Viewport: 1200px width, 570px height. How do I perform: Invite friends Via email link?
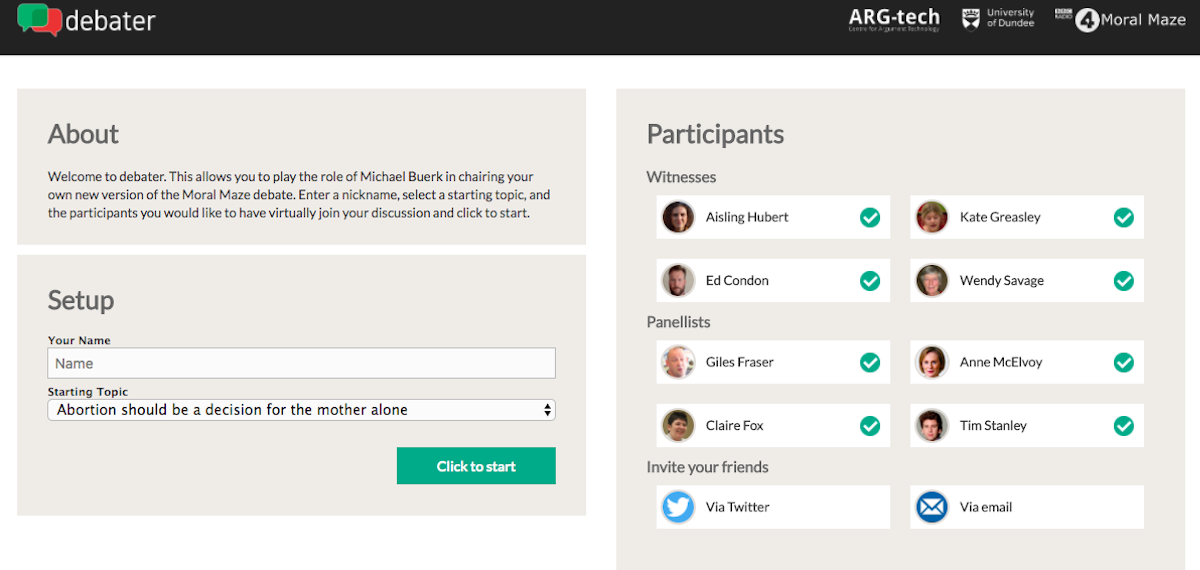tap(986, 507)
